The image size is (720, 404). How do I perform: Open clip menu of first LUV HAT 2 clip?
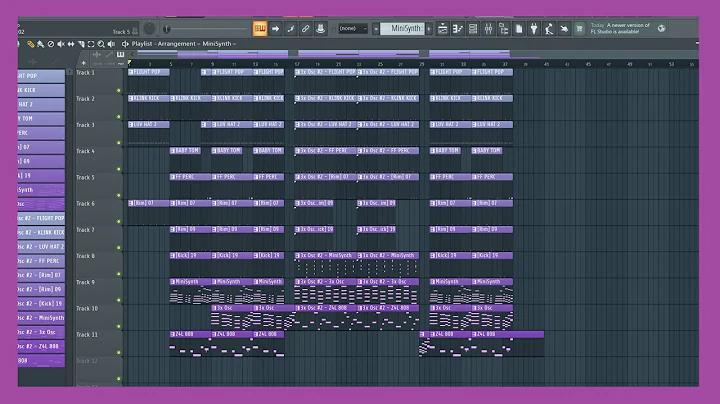coord(131,124)
